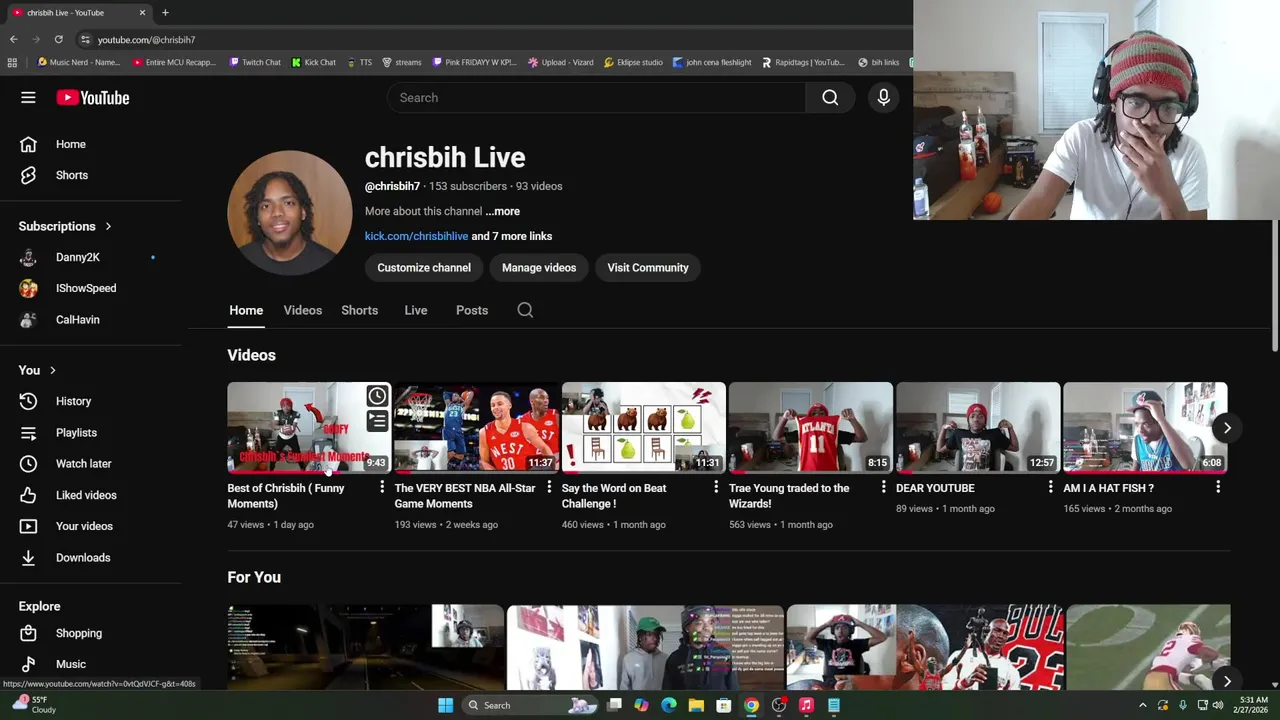1280x720 pixels.
Task: Open the kick.com/chrisbihlive link
Action: pos(416,236)
